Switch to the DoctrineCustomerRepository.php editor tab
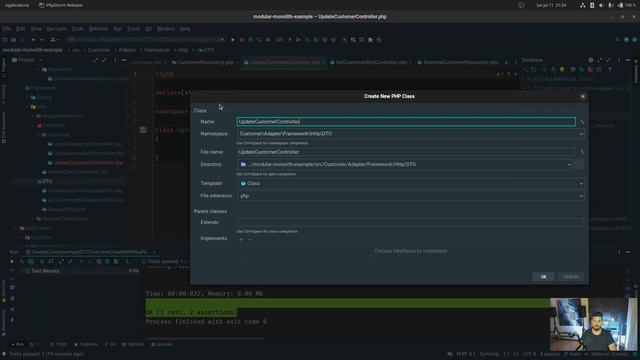Viewport: 640px width, 360px height. point(460,62)
